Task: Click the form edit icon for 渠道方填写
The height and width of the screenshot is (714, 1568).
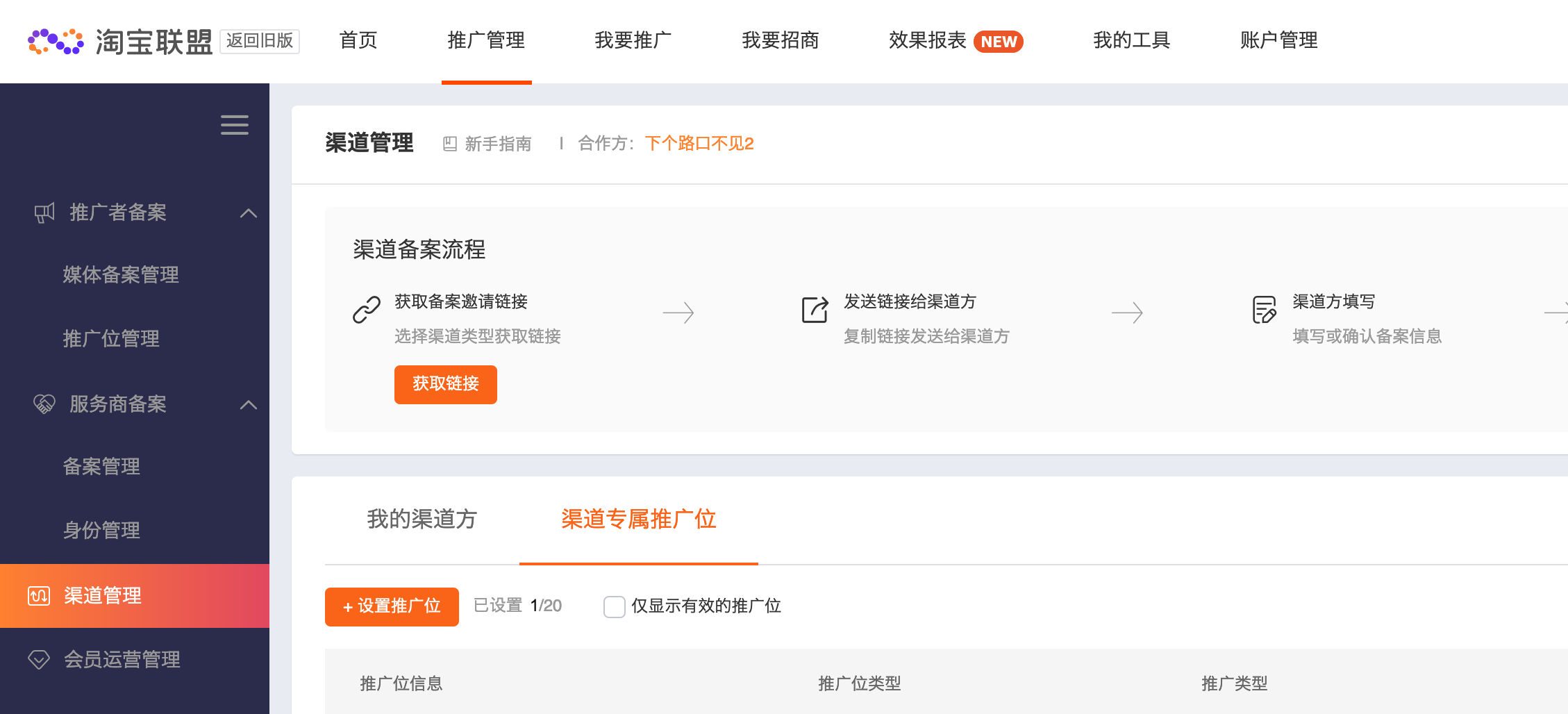Action: pyautogui.click(x=1264, y=310)
